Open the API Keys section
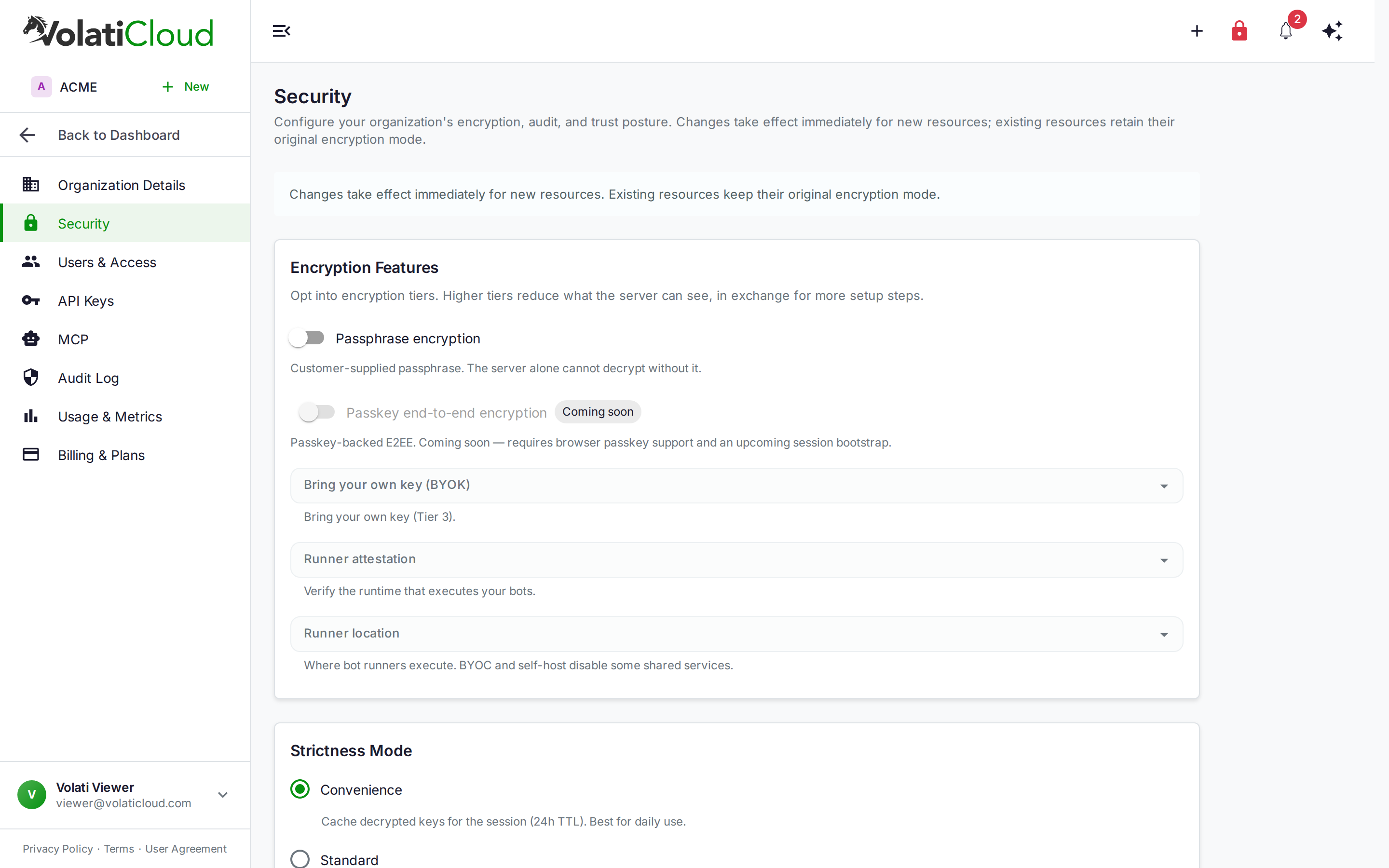The height and width of the screenshot is (868, 1389). click(125, 301)
